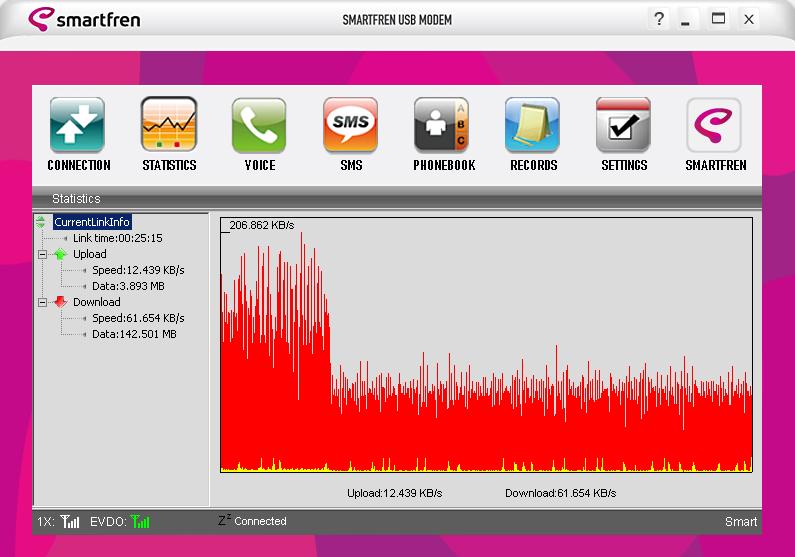Click the sleeping Zz connection status icon

(225, 520)
